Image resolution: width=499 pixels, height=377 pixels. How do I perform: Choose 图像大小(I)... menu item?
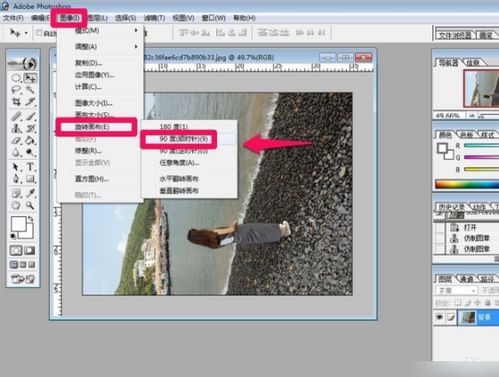pos(100,103)
